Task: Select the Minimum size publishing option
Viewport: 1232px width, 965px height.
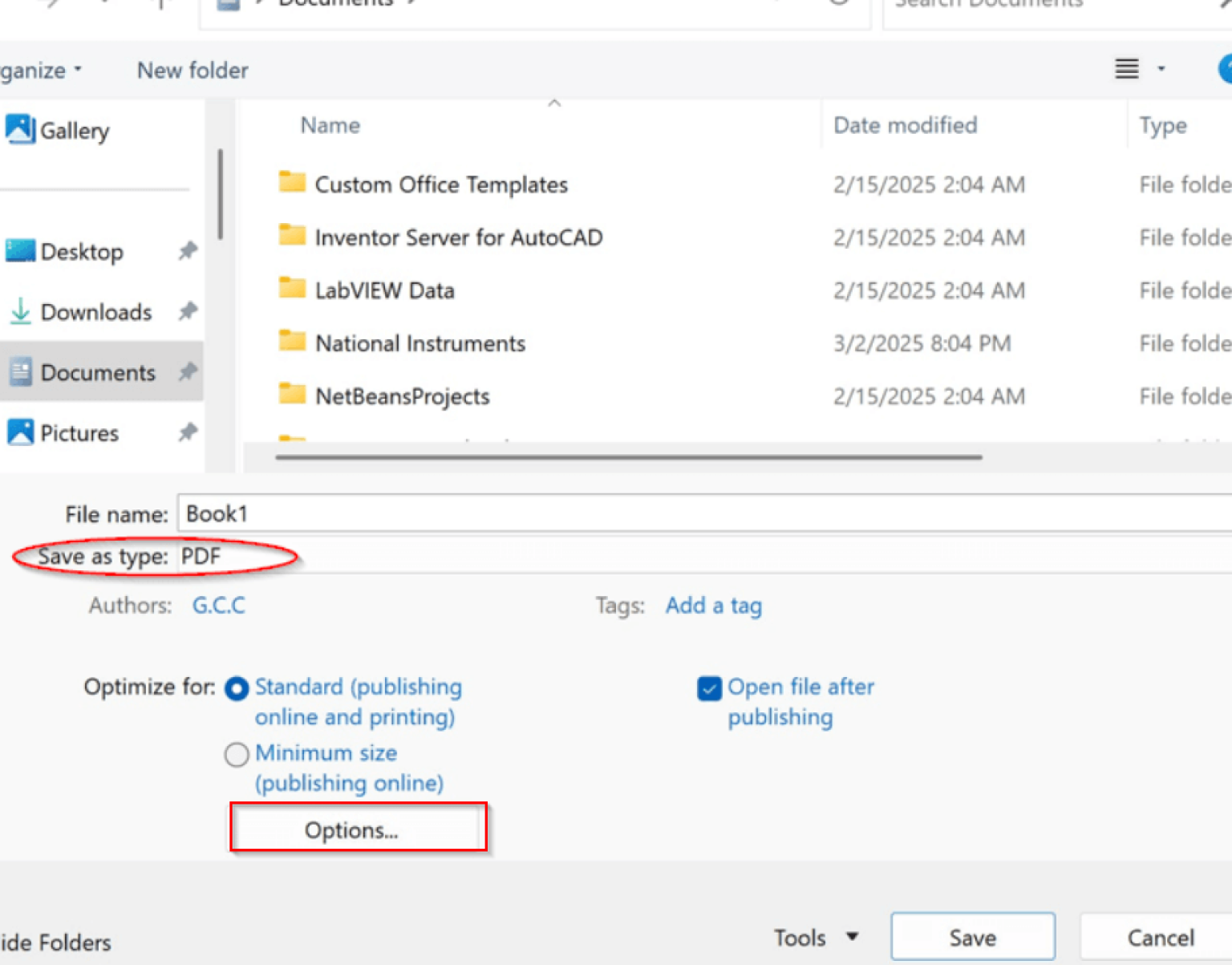Action: point(236,754)
